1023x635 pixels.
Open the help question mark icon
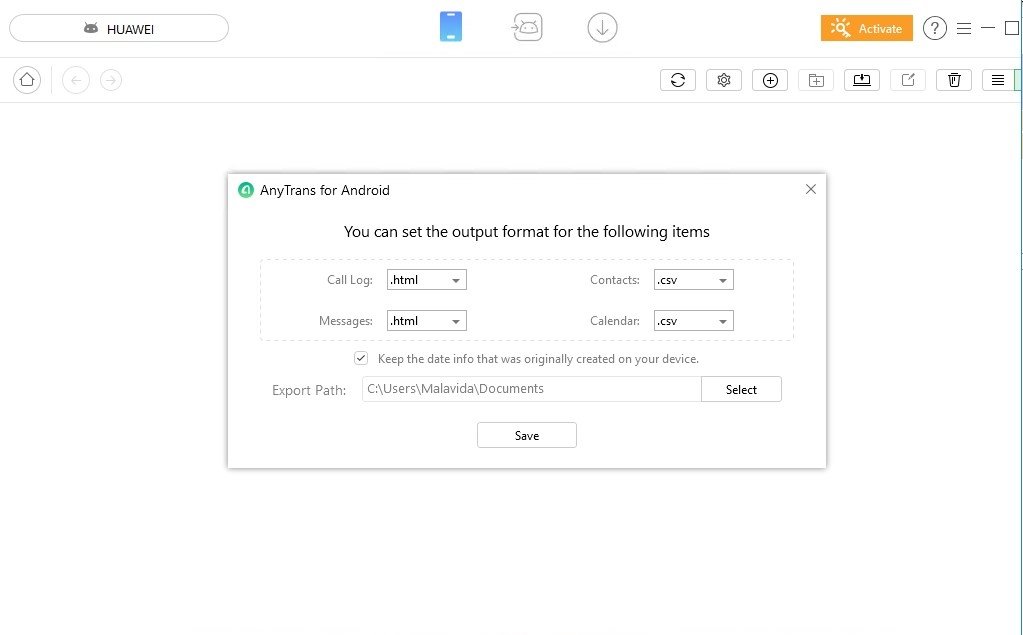[935, 28]
